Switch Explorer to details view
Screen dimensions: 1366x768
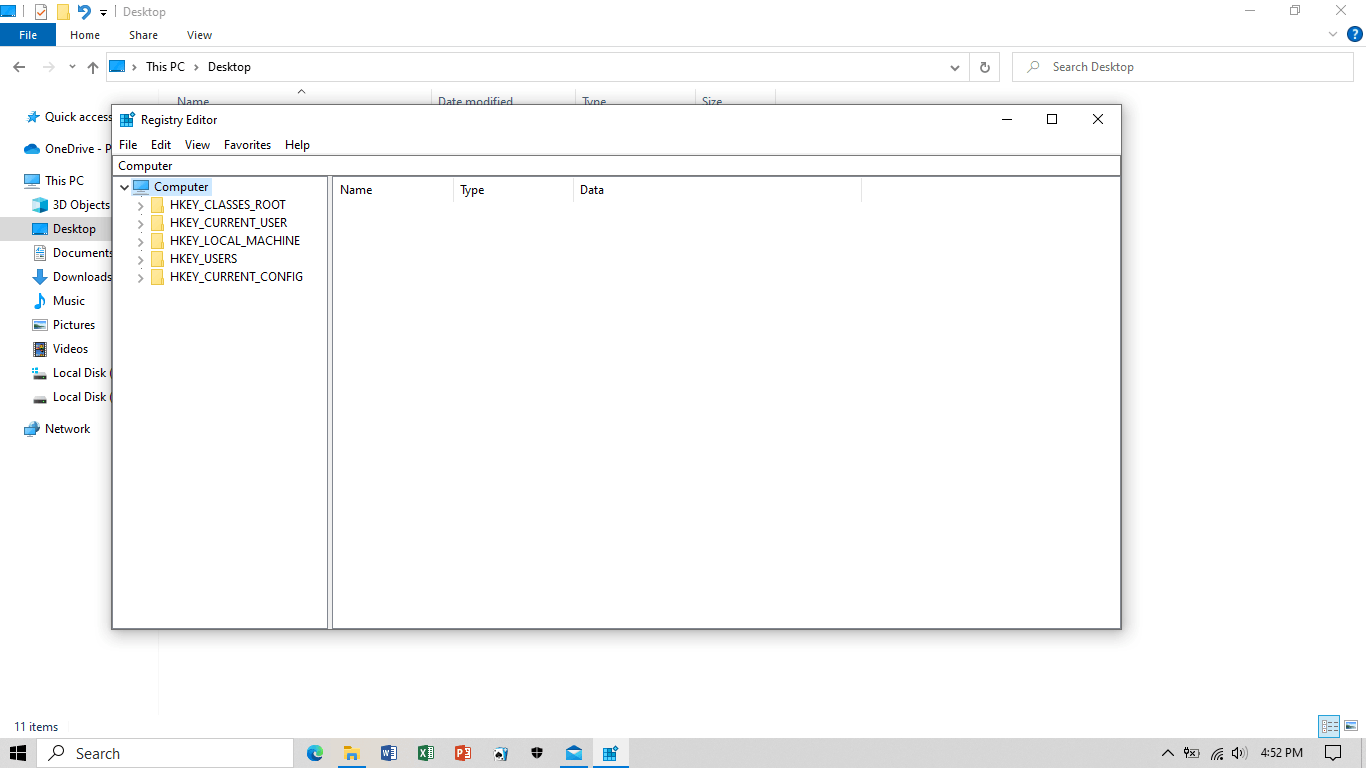pos(1329,727)
